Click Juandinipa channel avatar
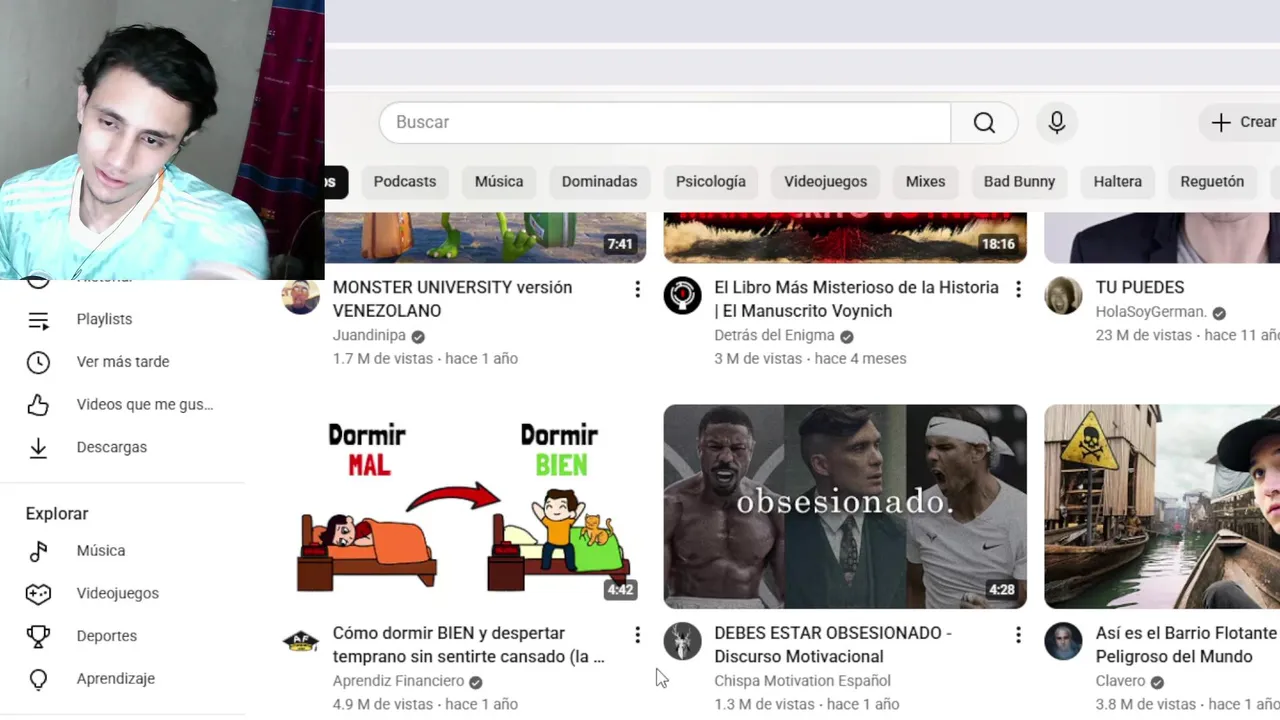Image resolution: width=1280 pixels, height=720 pixels. click(x=301, y=296)
